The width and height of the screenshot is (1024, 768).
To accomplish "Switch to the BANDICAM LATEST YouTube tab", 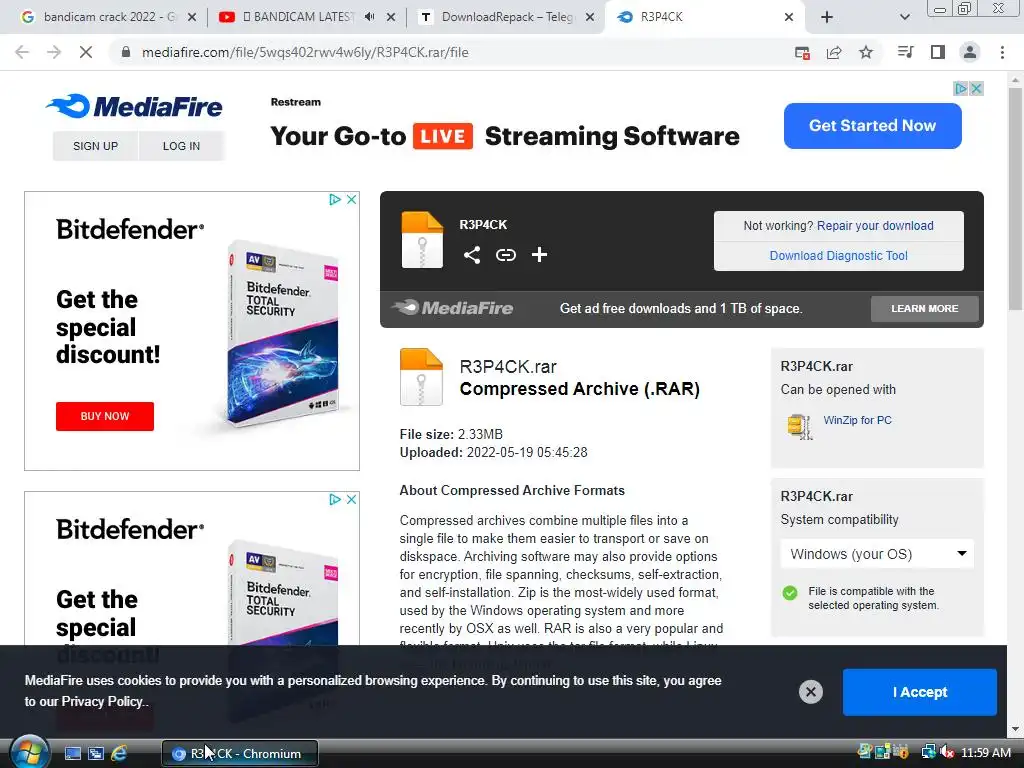I will [297, 17].
